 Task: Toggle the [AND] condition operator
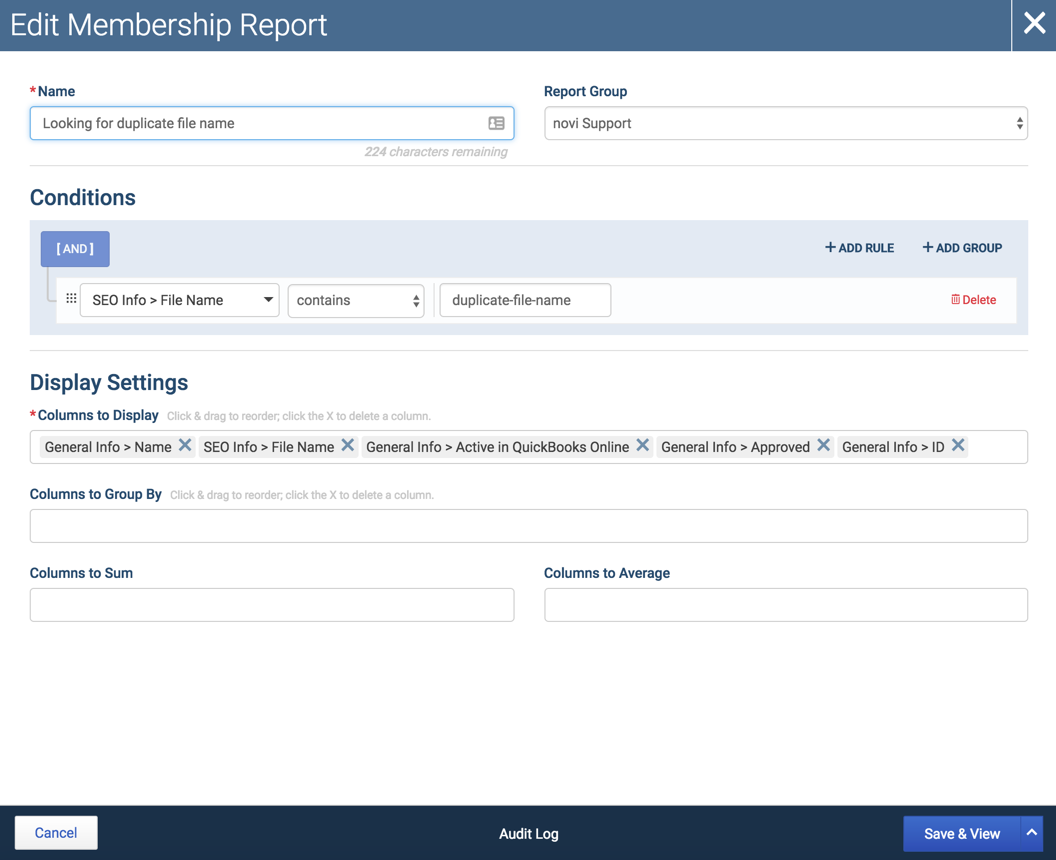(x=75, y=249)
